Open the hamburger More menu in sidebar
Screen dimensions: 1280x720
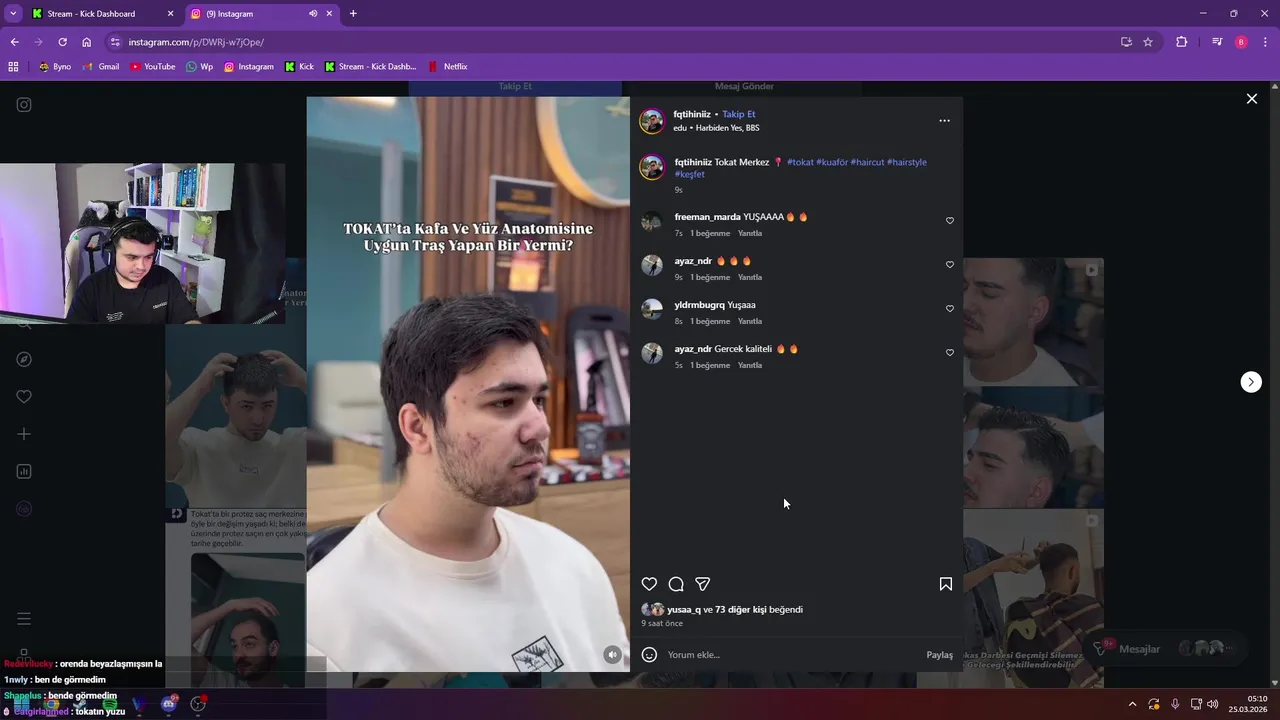click(x=24, y=619)
